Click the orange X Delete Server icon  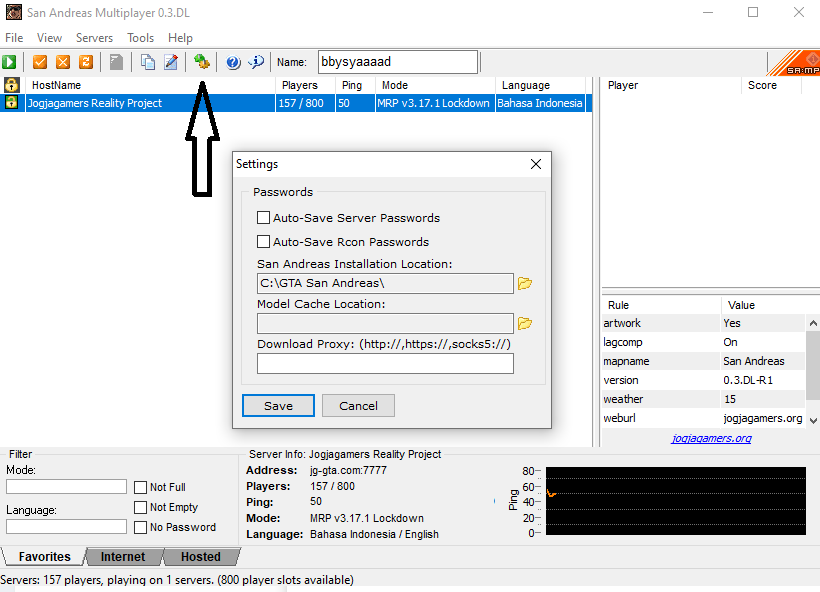pyautogui.click(x=63, y=62)
